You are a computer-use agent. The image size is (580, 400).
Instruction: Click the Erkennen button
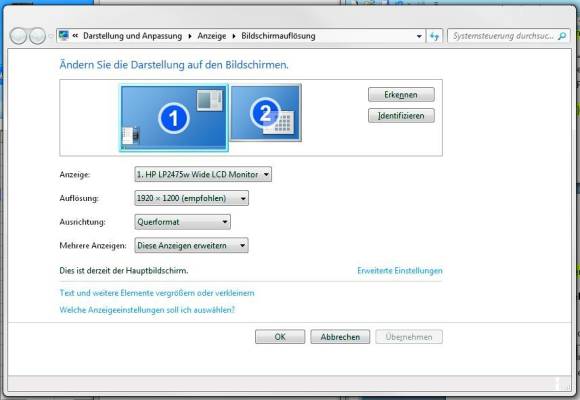(x=401, y=95)
